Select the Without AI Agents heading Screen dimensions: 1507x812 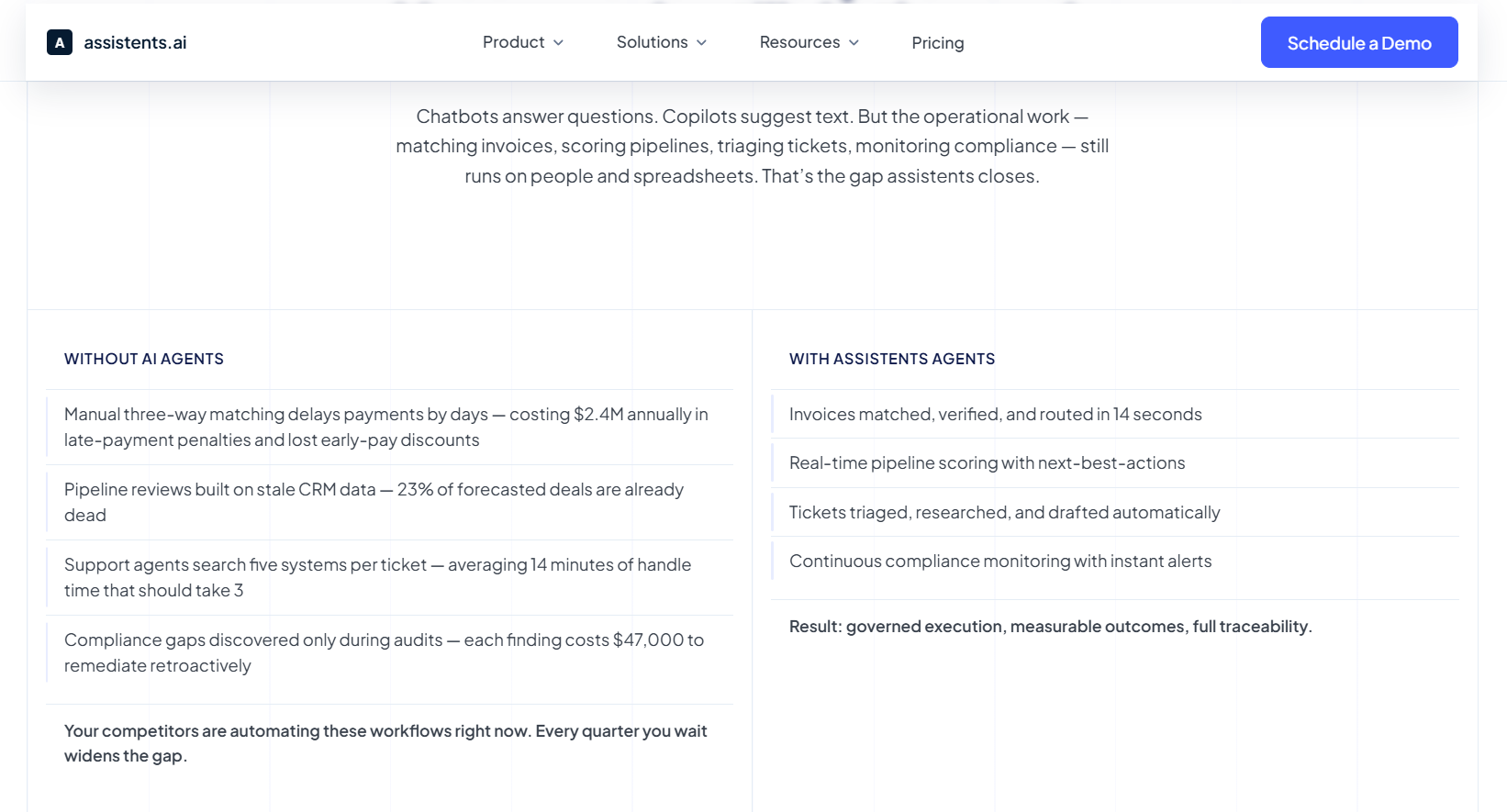point(144,359)
